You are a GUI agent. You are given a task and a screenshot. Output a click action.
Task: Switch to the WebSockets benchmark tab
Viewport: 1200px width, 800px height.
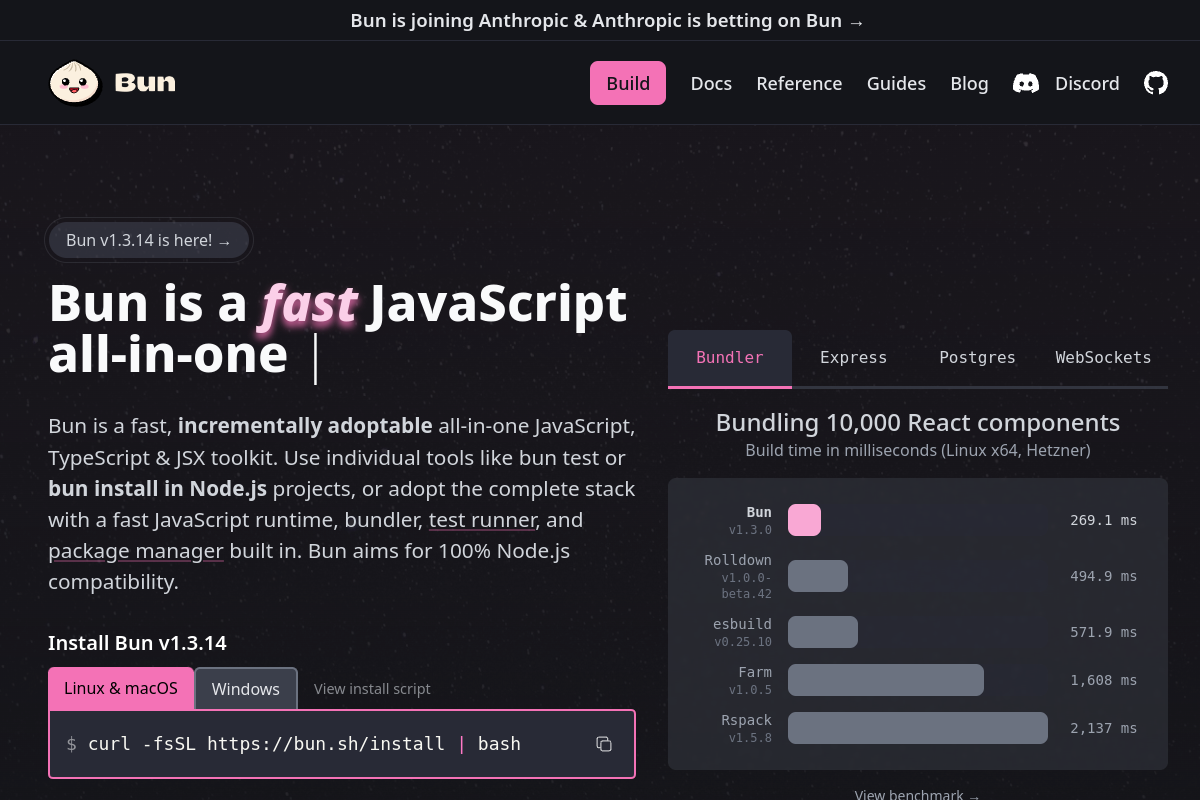[x=1103, y=358]
